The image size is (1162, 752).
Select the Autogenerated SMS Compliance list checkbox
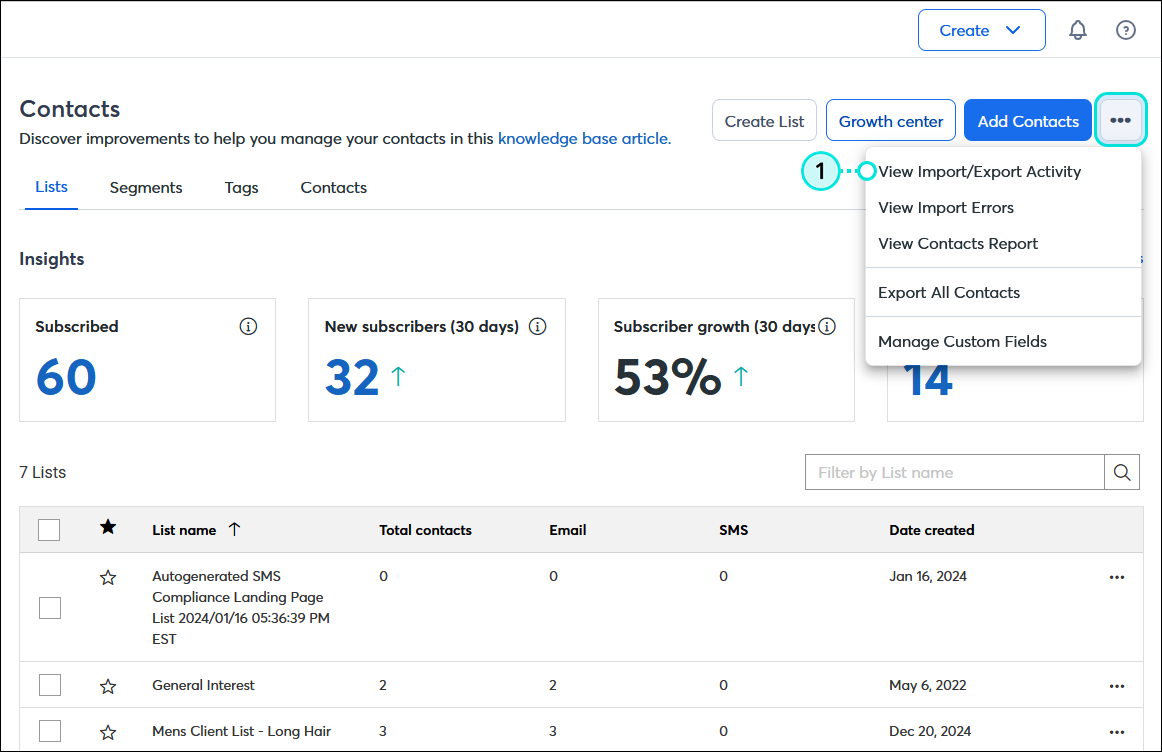[x=50, y=608]
